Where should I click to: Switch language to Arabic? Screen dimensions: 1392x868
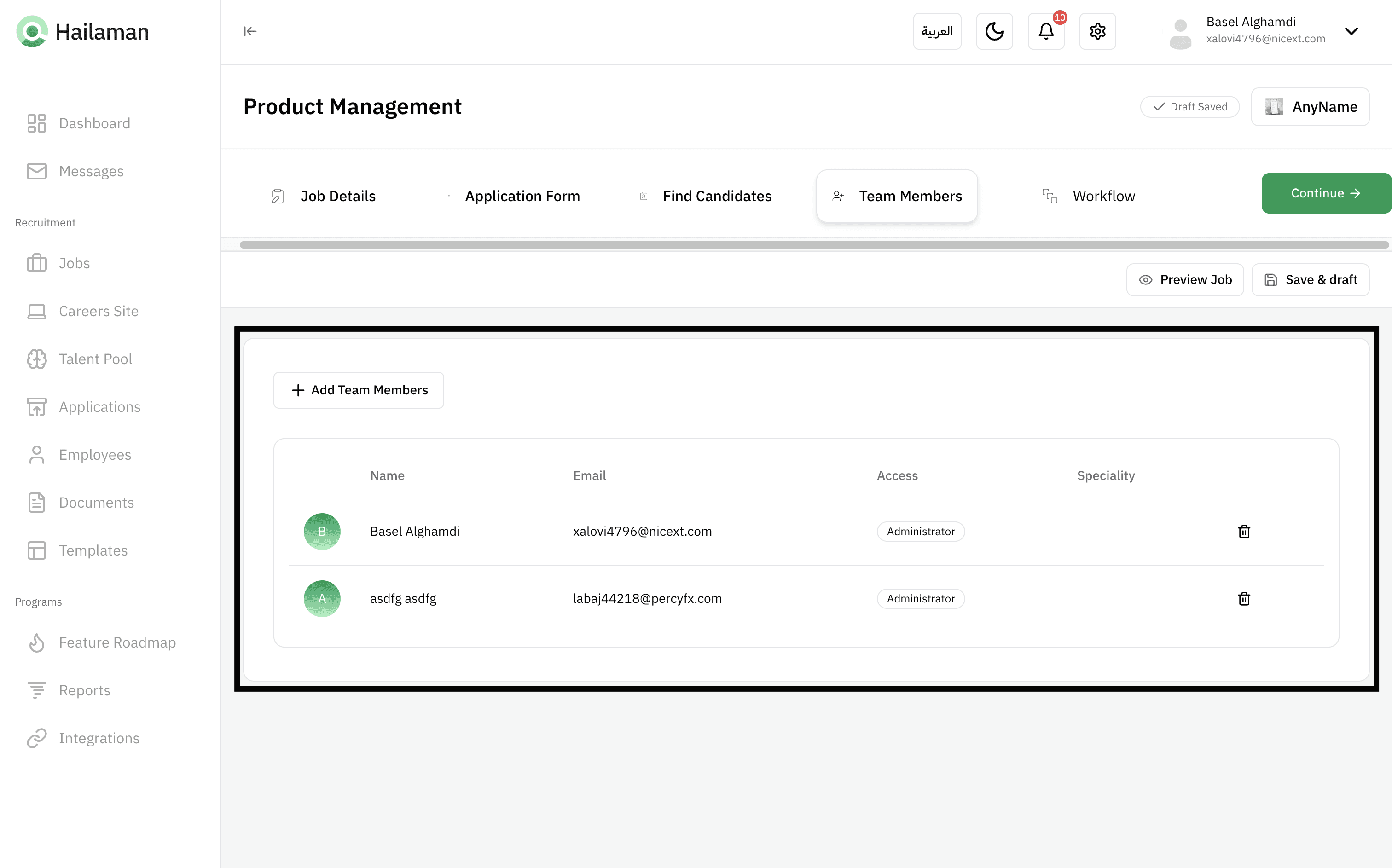[x=937, y=32]
